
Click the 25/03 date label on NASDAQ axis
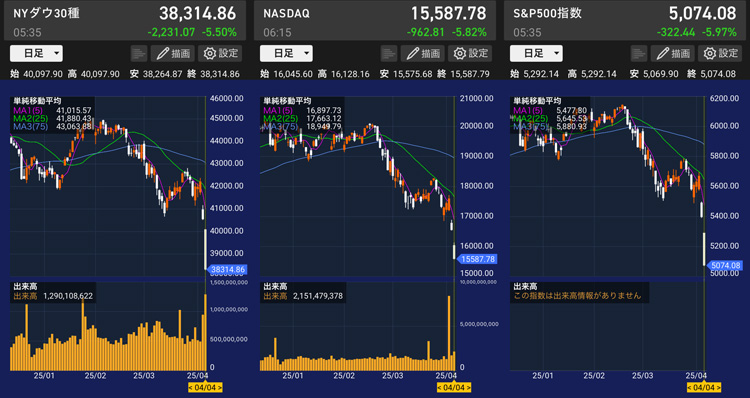tap(392, 376)
